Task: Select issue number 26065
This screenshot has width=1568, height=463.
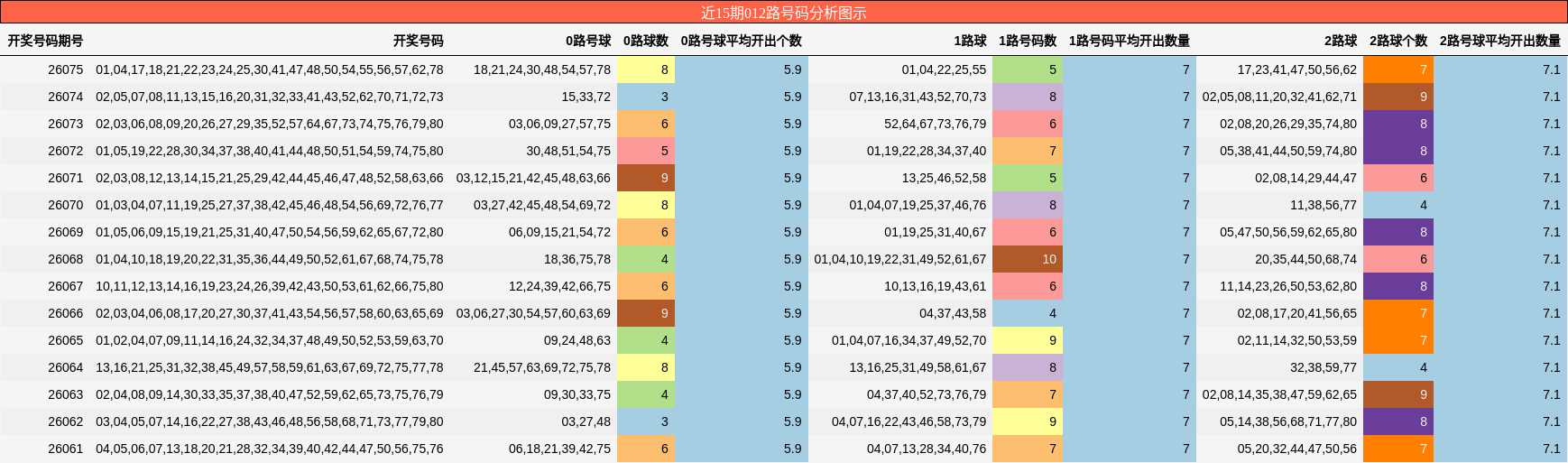Action: [x=65, y=340]
